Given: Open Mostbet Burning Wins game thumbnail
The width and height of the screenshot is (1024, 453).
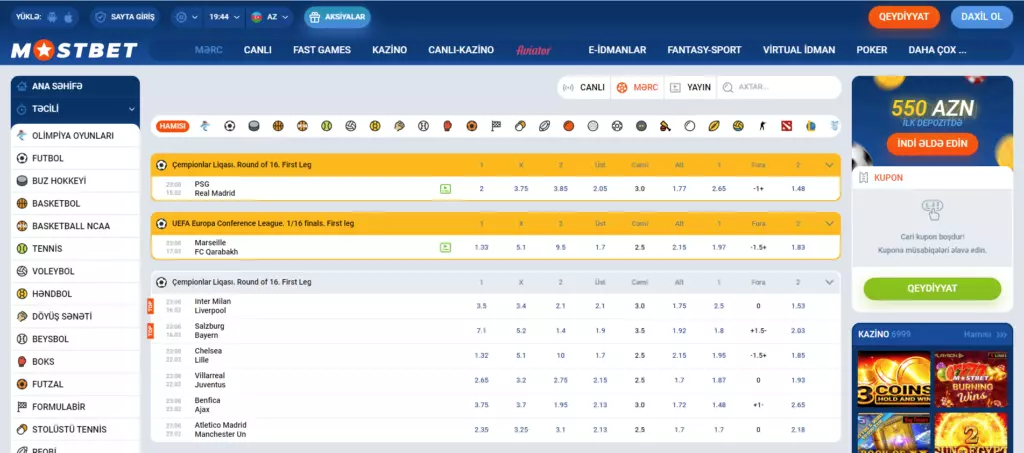Looking at the screenshot, I should [971, 379].
